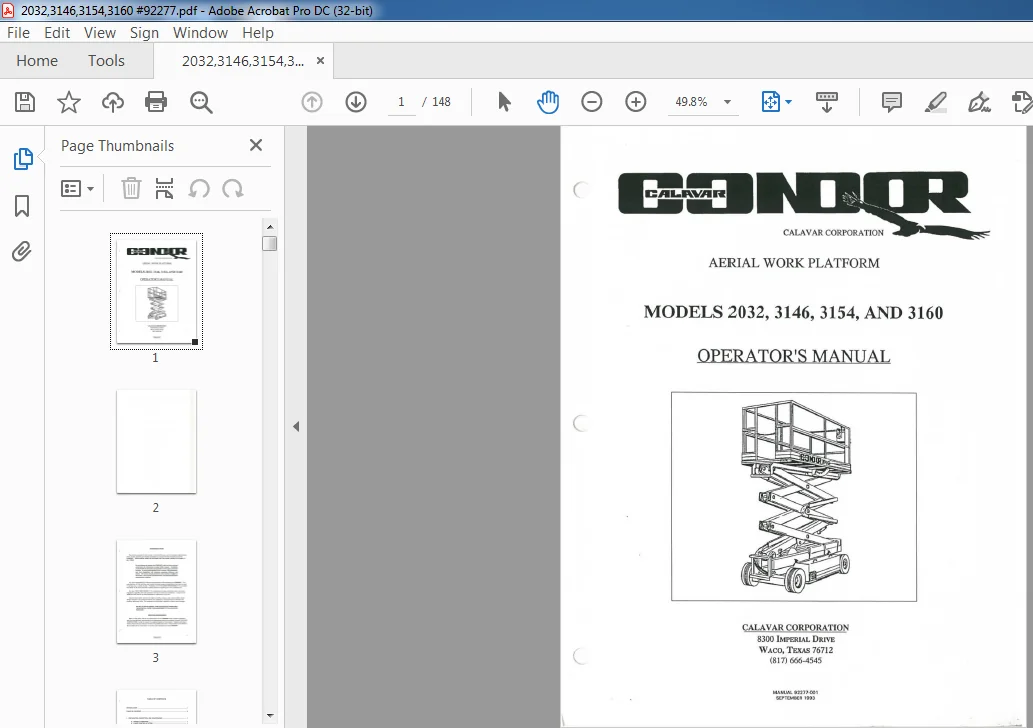The height and width of the screenshot is (728, 1033).
Task: Add a comment with the speech bubble icon
Action: pyautogui.click(x=891, y=102)
